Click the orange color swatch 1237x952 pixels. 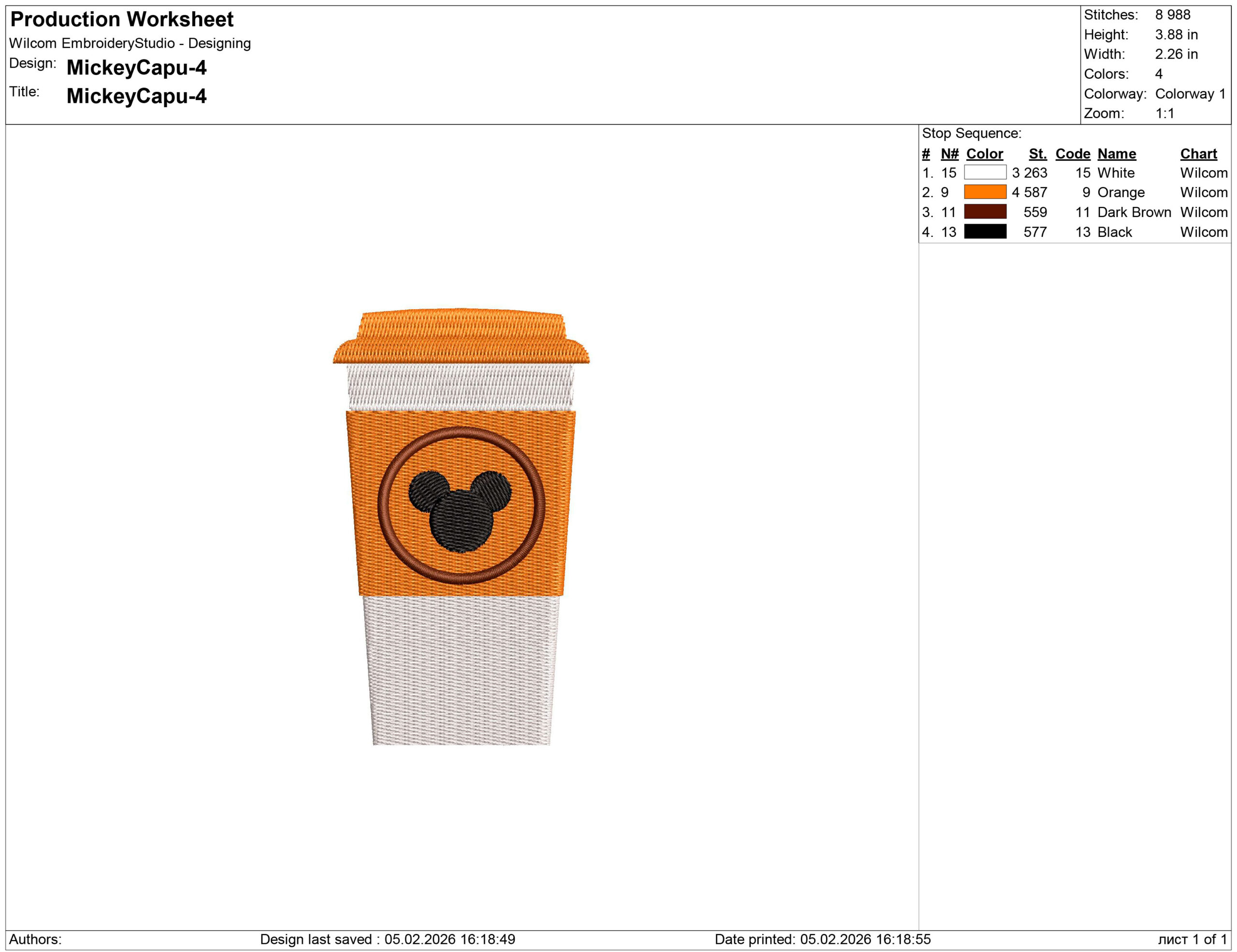985,192
